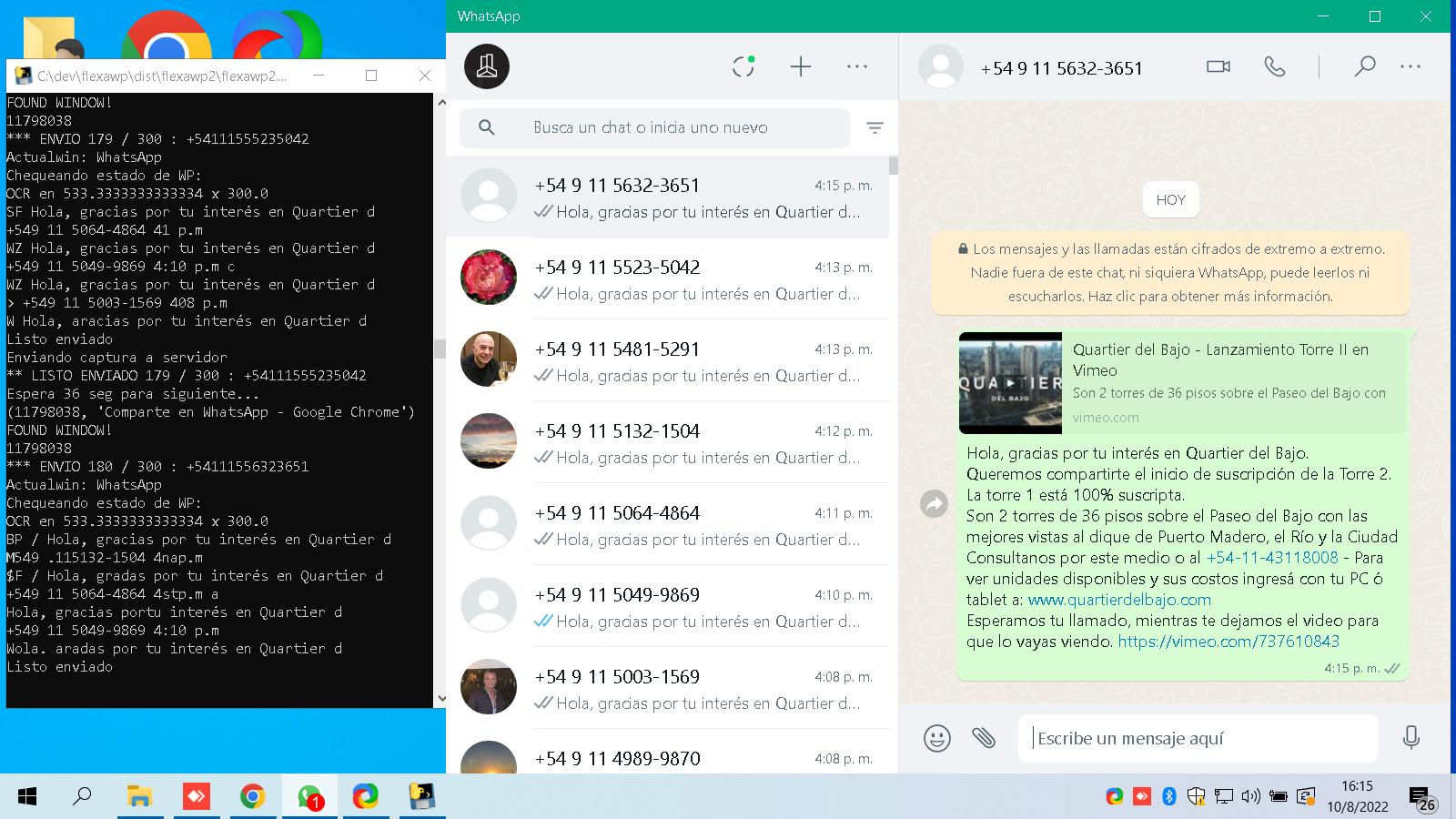Open network settings tray icon
1456x819 pixels.
(x=1223, y=797)
